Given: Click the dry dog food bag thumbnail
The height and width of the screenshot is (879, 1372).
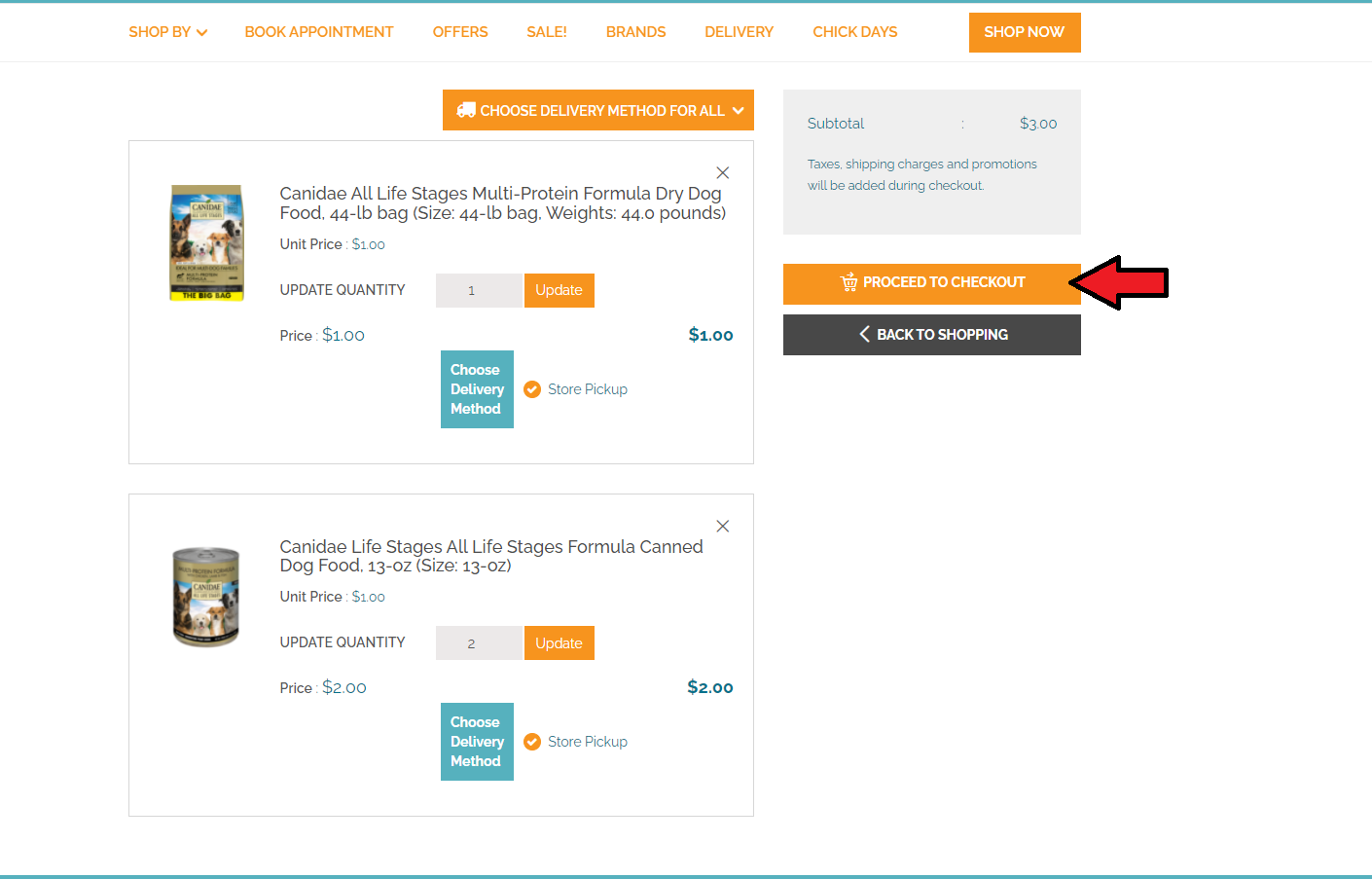Looking at the screenshot, I should (206, 242).
